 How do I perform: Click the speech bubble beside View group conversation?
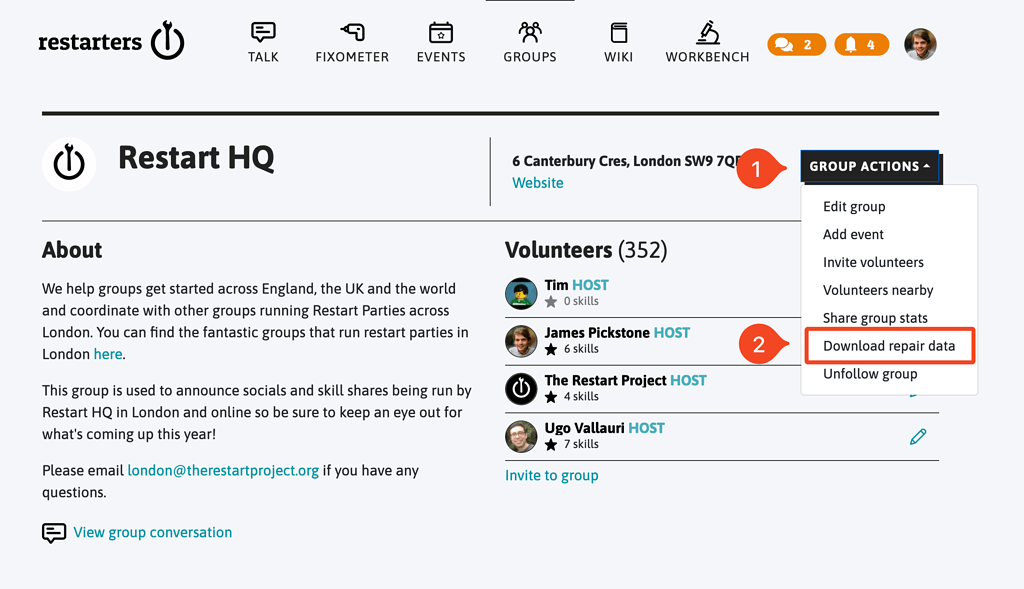point(53,532)
